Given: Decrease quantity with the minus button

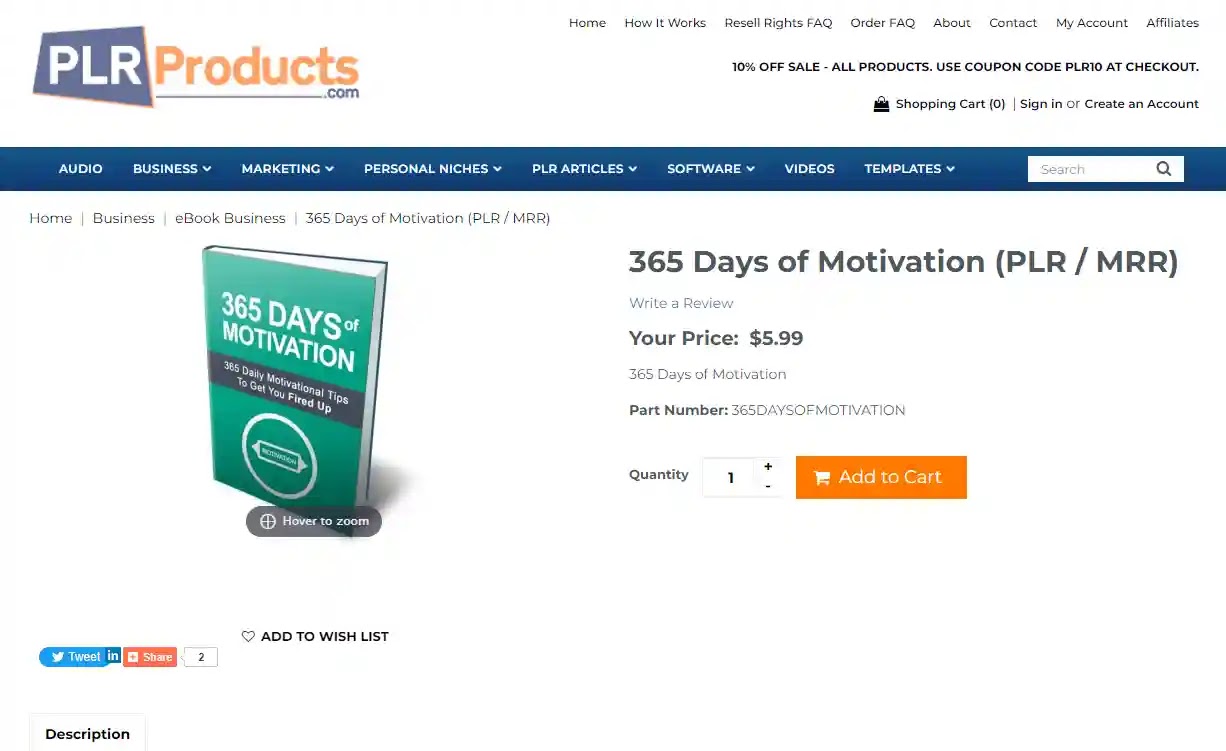Looking at the screenshot, I should 768,486.
